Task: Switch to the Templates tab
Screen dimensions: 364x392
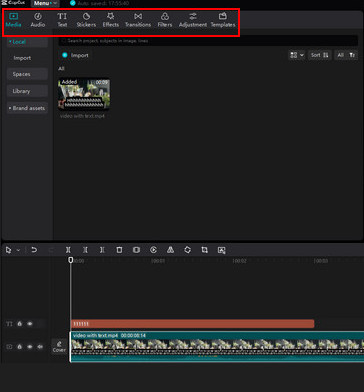Action: 223,20
